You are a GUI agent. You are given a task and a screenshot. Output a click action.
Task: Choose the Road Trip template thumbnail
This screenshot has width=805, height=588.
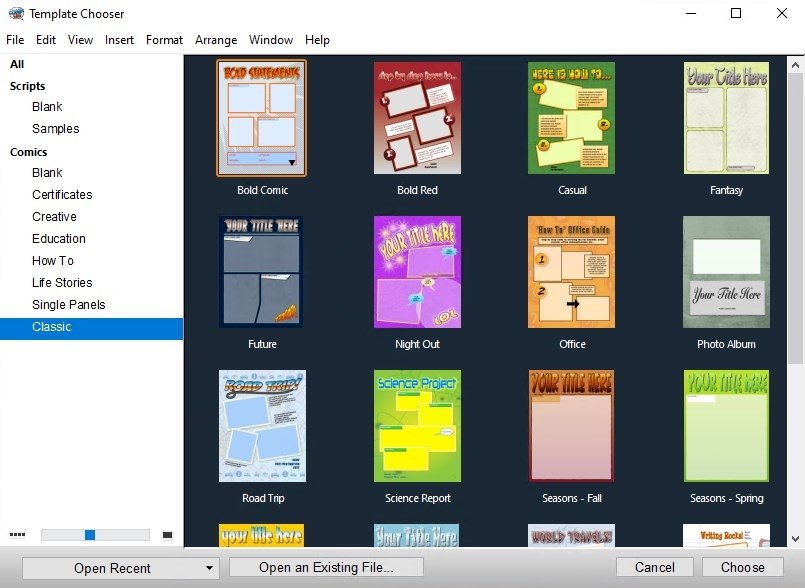tap(262, 426)
